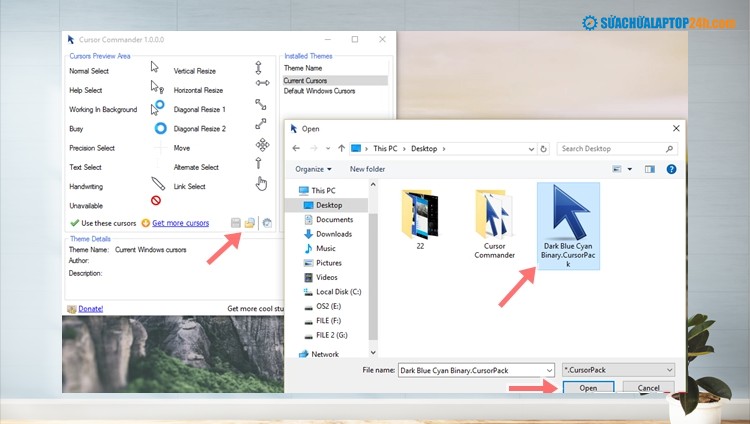Screen dimensions: 750x424
Task: Select Dark Blue Cyan Binary.CursorPack file
Action: coord(568,225)
